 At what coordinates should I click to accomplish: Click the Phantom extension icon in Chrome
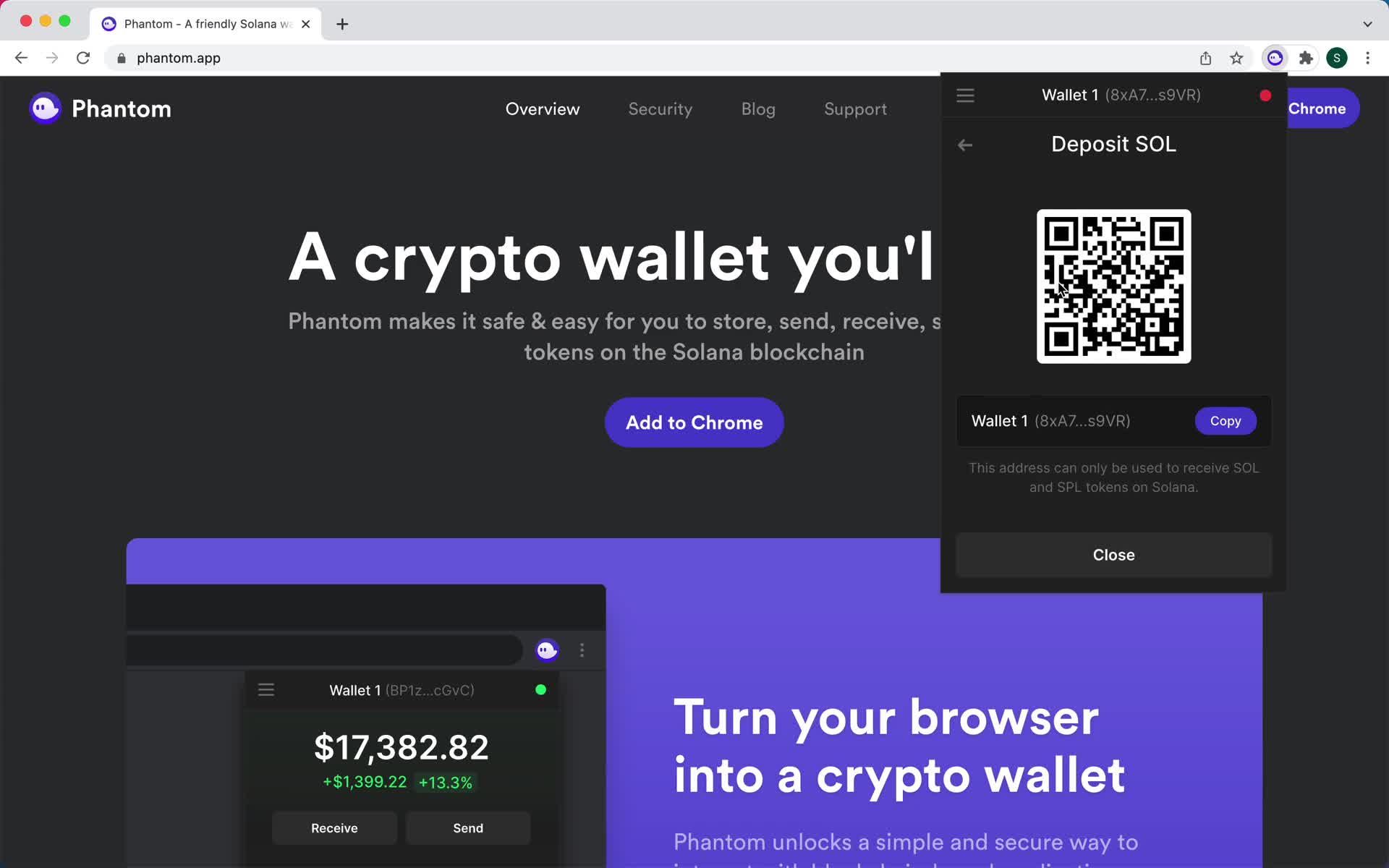point(1275,57)
